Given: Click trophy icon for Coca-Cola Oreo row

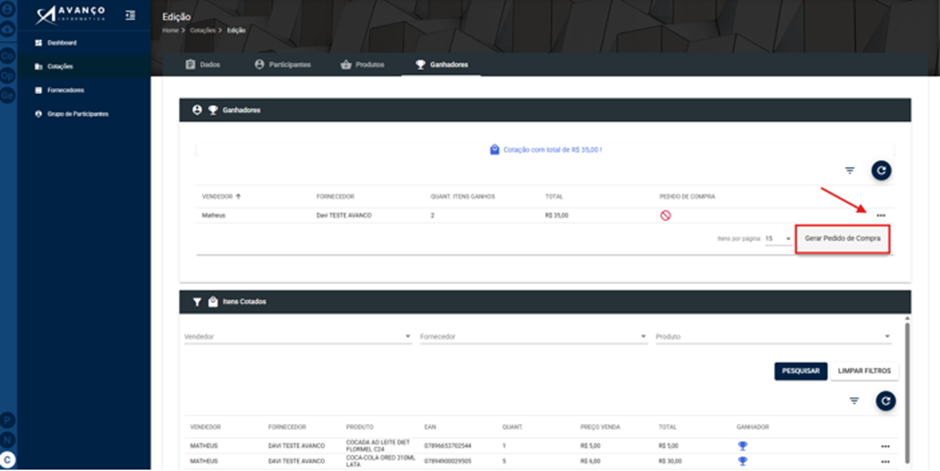Looking at the screenshot, I should click(x=742, y=461).
